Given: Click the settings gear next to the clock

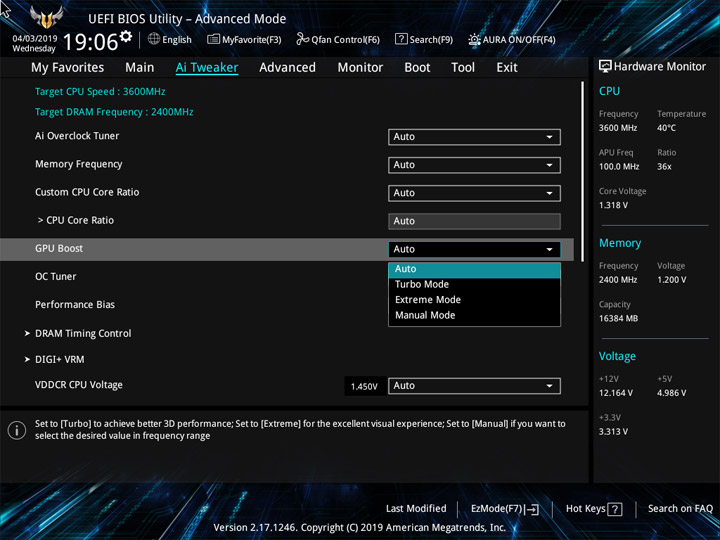Looking at the screenshot, I should pos(125,36).
